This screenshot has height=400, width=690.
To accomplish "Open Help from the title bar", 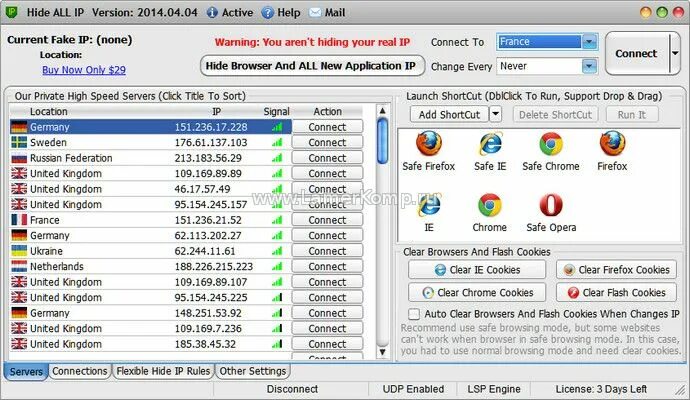I will [281, 12].
